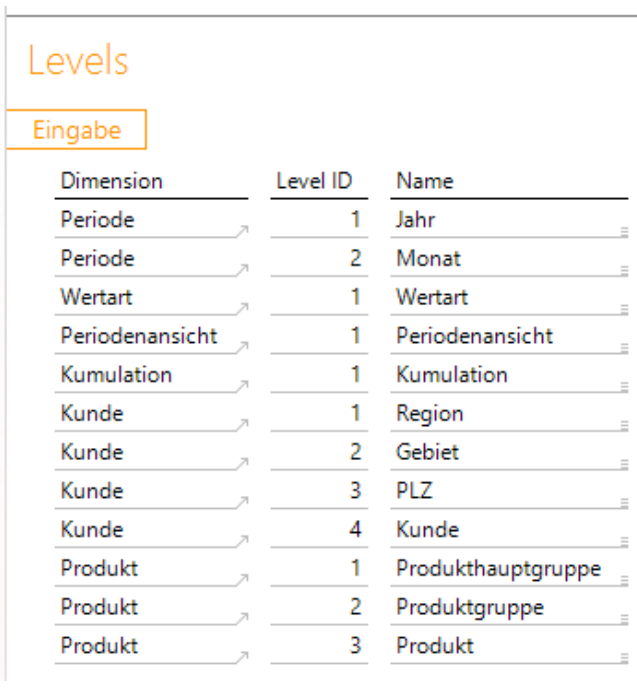This screenshot has height=688, width=637.
Task: Click the Level ID field in the PLZ row
Action: [319, 491]
